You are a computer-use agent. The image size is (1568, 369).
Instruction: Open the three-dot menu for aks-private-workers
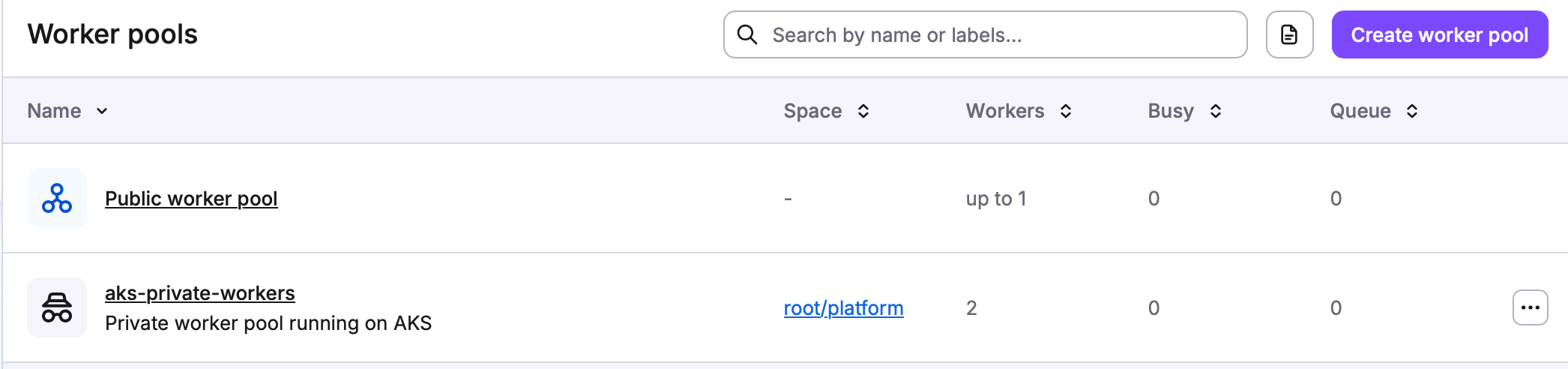pyautogui.click(x=1530, y=307)
